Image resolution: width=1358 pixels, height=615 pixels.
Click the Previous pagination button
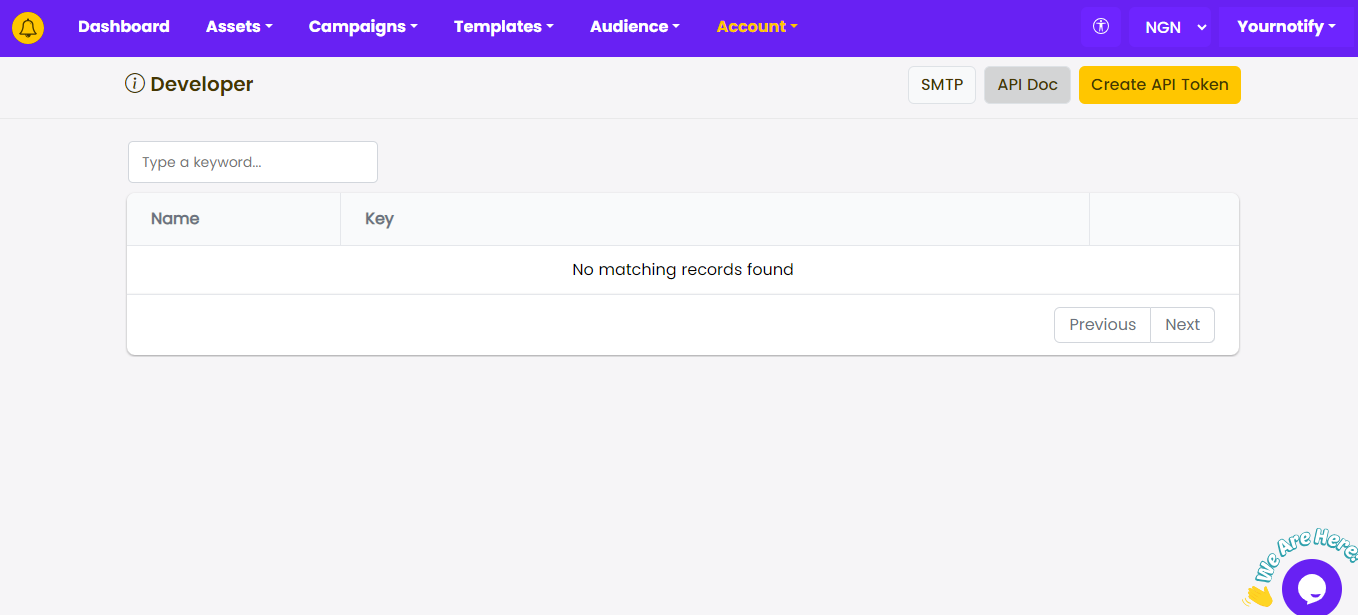[x=1102, y=325]
